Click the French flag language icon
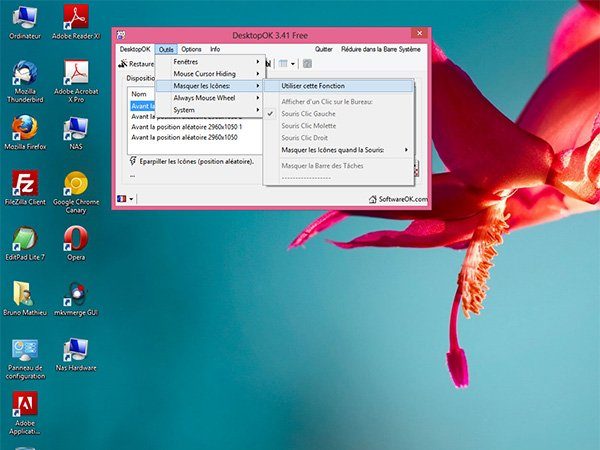The image size is (600, 450). 121,199
